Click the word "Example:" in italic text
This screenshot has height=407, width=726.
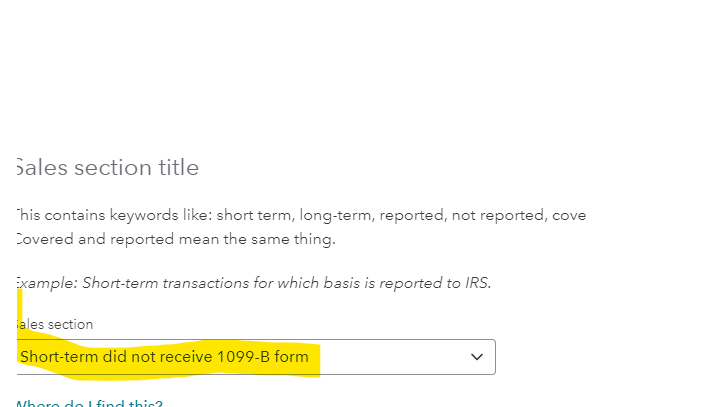click(x=47, y=283)
